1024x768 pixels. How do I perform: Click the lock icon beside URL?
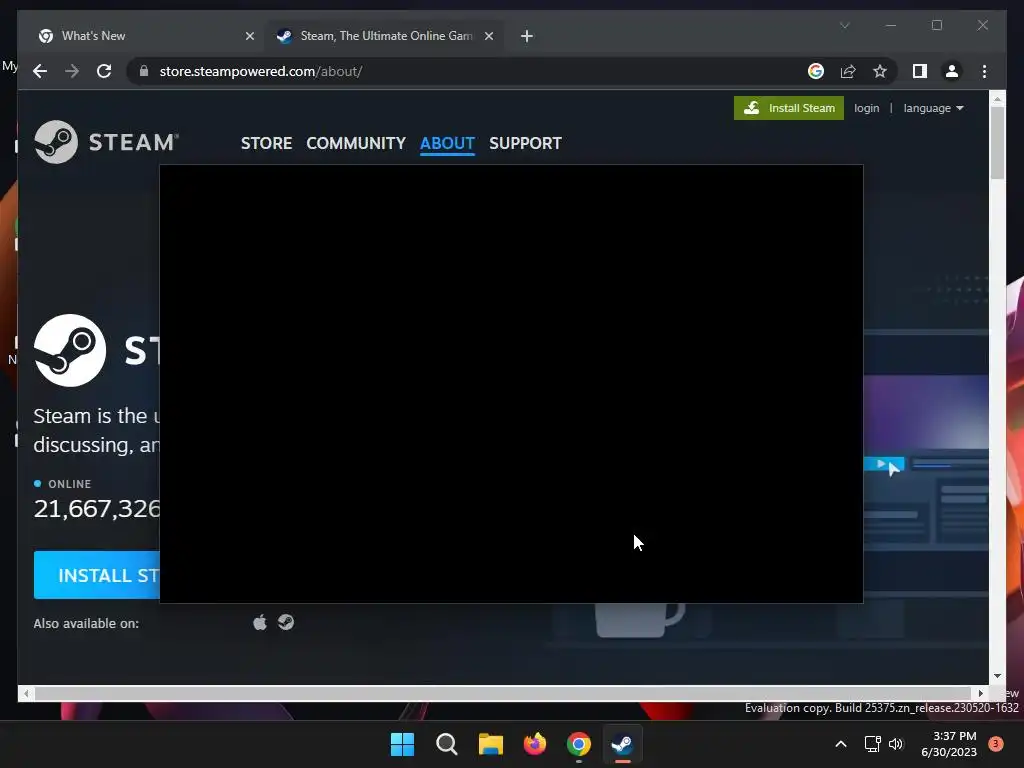(144, 71)
